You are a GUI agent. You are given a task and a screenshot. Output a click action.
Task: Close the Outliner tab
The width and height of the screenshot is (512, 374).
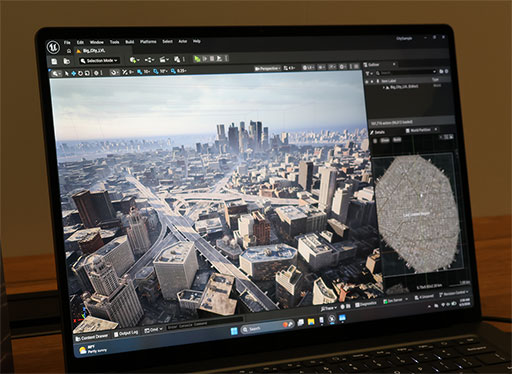(x=394, y=64)
